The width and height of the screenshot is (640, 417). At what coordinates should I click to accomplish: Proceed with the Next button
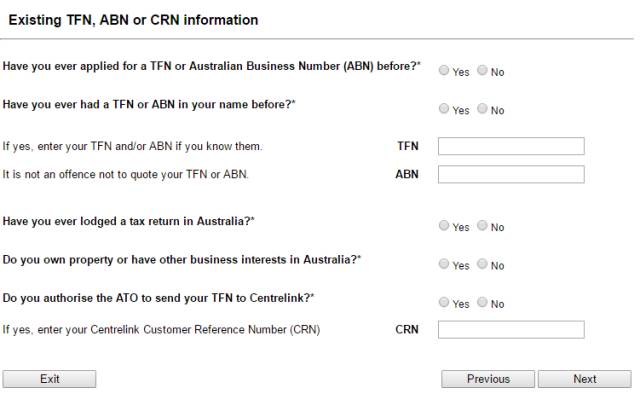[x=584, y=379]
